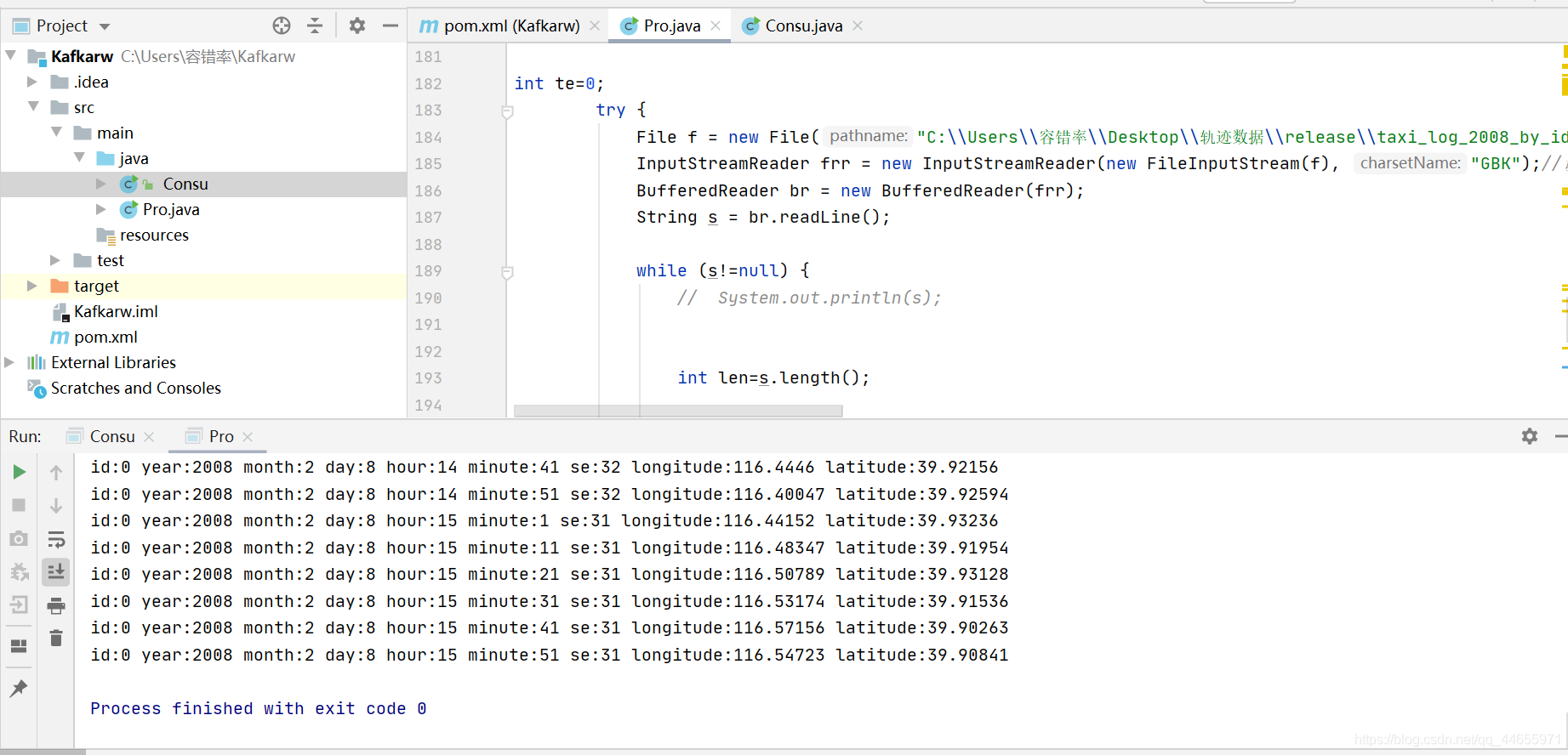Image resolution: width=1568 pixels, height=755 pixels.
Task: Clear all console output with trash icon
Action: 56,638
